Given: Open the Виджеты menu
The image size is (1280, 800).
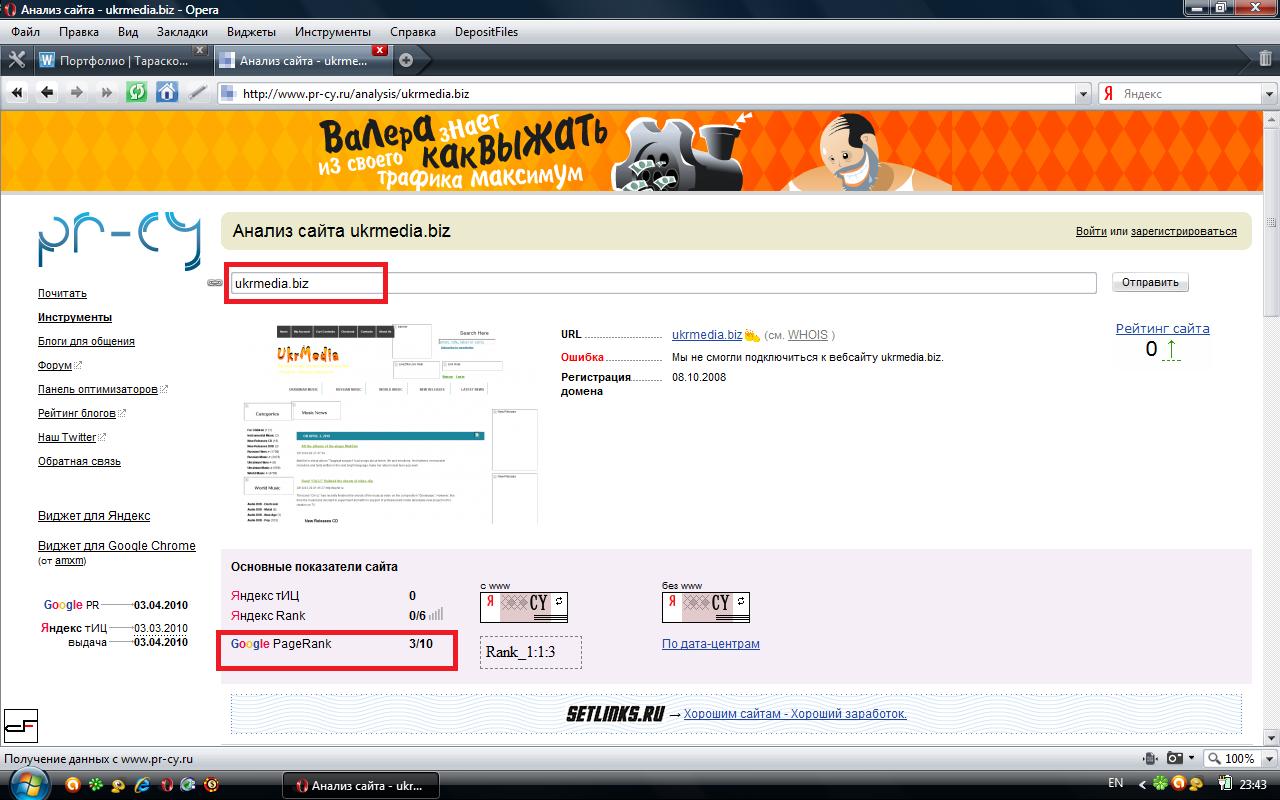Looking at the screenshot, I should [x=251, y=32].
